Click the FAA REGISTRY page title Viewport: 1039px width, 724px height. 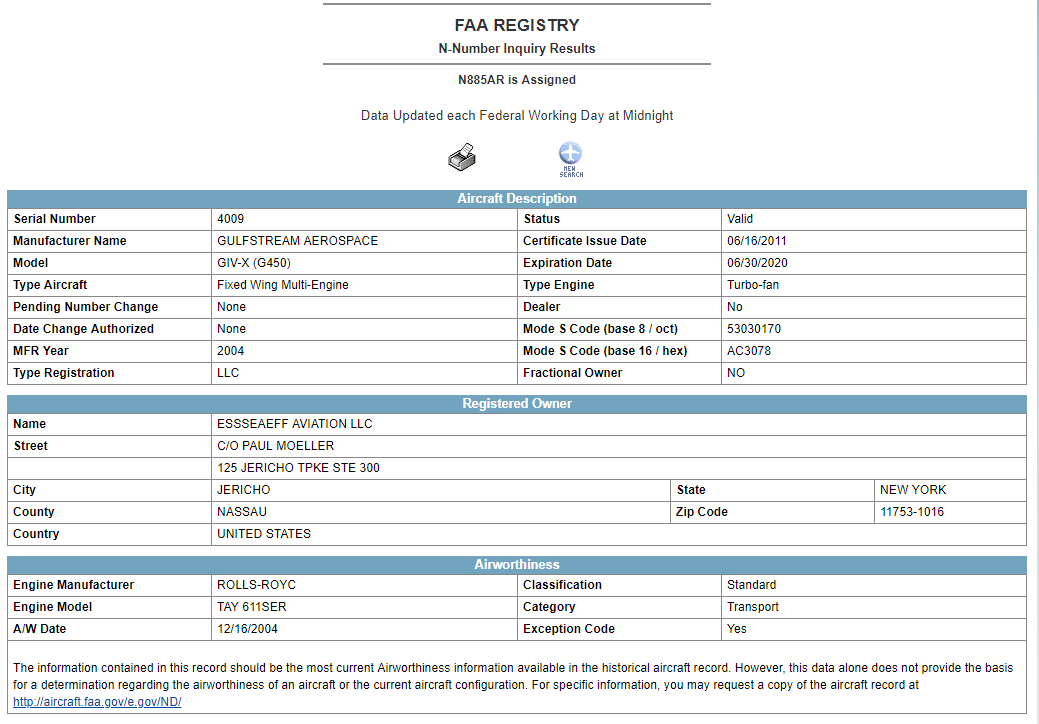pyautogui.click(x=517, y=25)
